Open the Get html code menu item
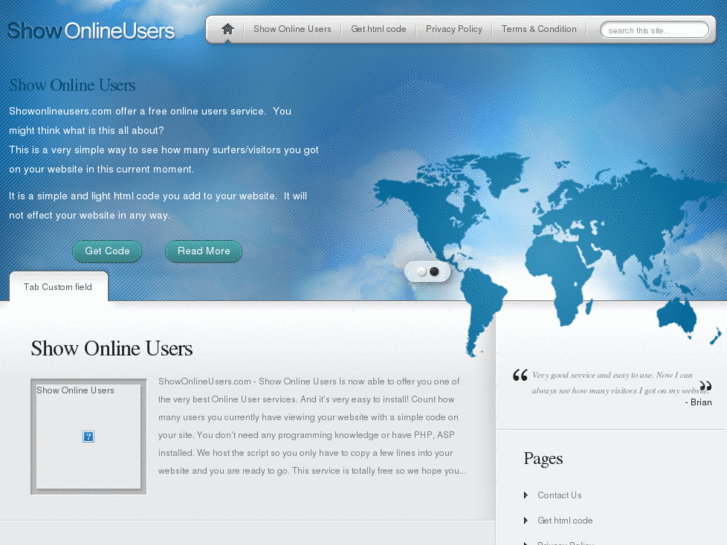Viewport: 727px width, 545px height. click(x=378, y=29)
